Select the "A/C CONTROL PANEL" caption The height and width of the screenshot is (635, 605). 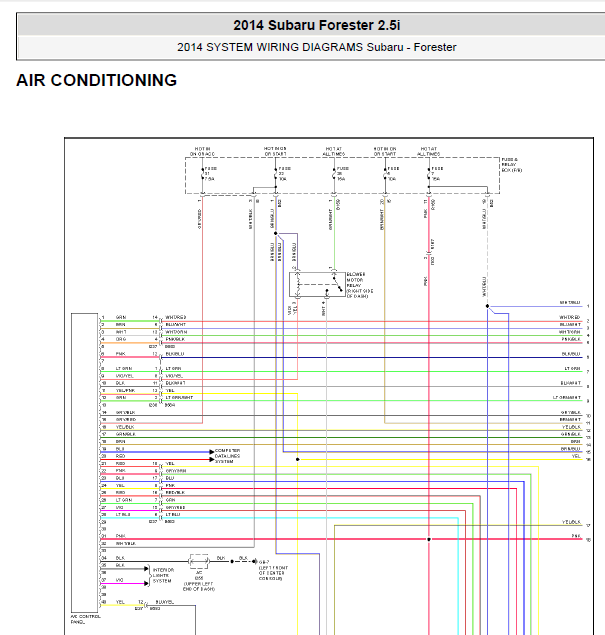(85, 619)
